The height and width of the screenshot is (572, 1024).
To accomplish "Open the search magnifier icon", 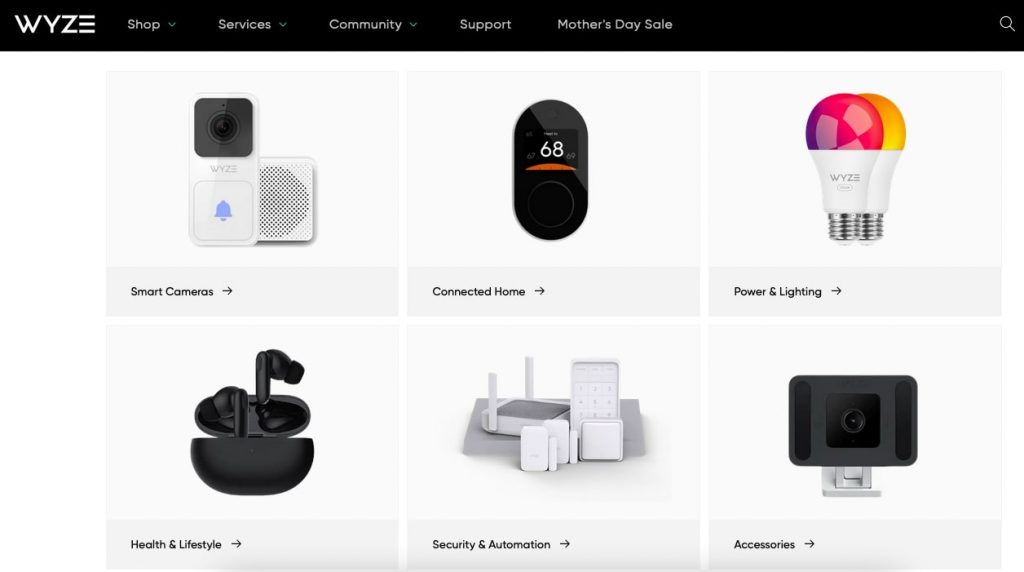I will pos(1006,24).
